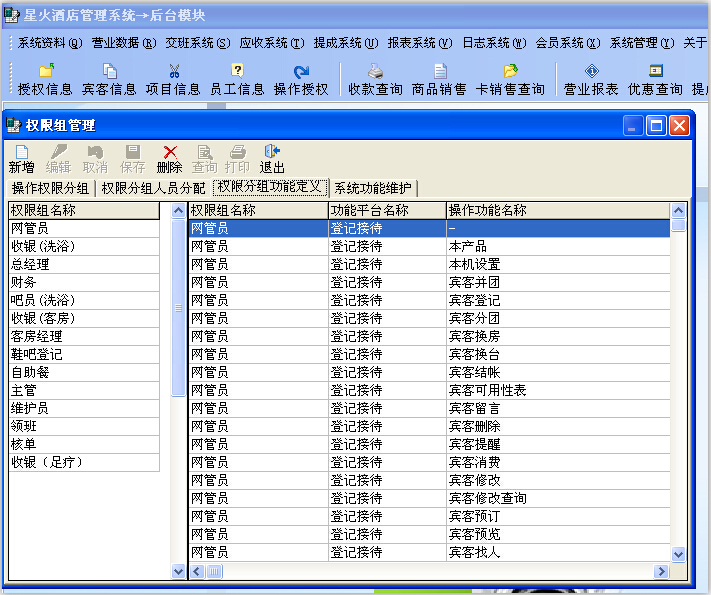Click right table scroll-up arrow

coord(678,210)
